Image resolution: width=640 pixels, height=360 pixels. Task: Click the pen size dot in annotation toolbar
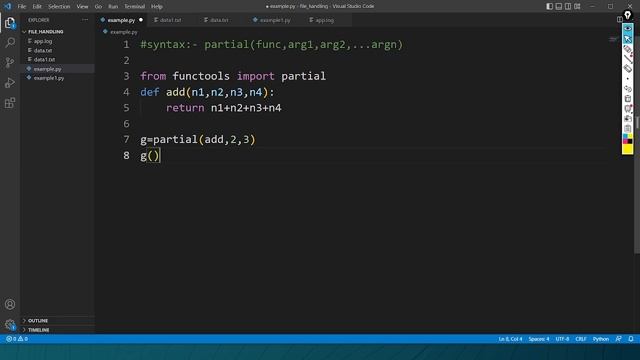[x=628, y=79]
